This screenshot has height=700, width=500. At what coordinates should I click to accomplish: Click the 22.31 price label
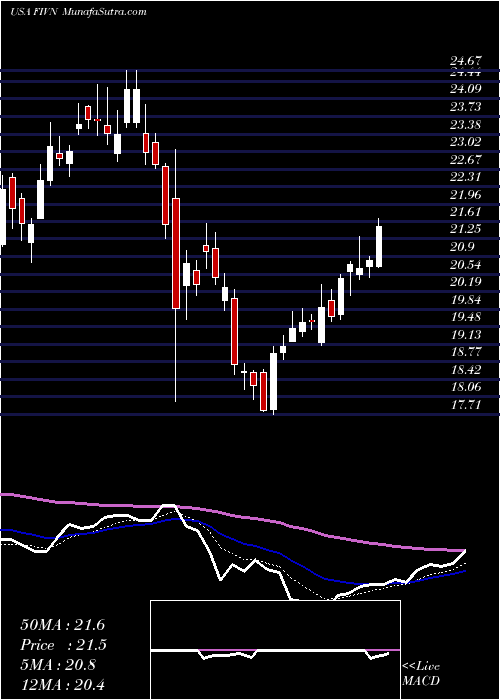click(466, 177)
